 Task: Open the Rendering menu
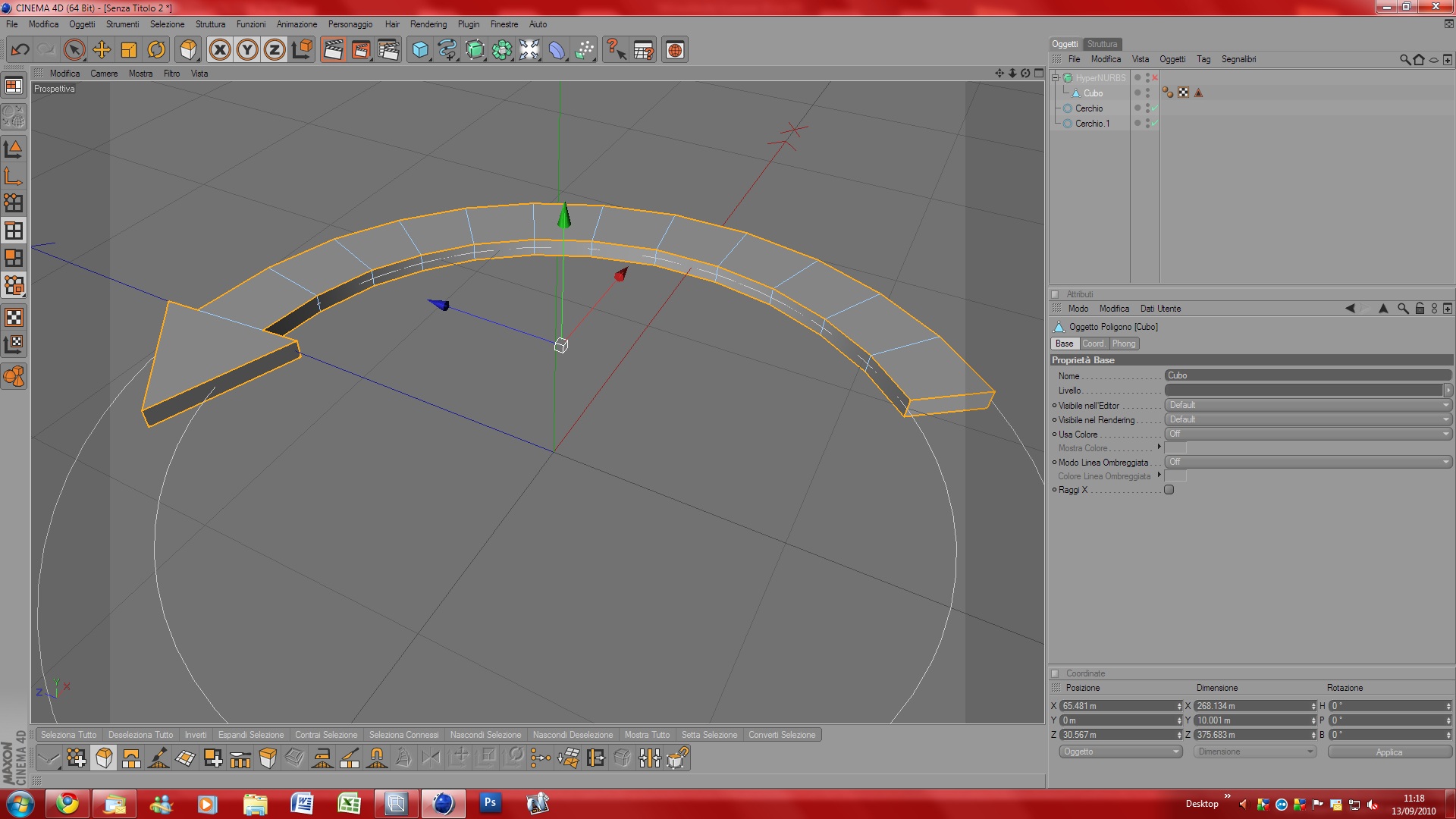[x=428, y=24]
